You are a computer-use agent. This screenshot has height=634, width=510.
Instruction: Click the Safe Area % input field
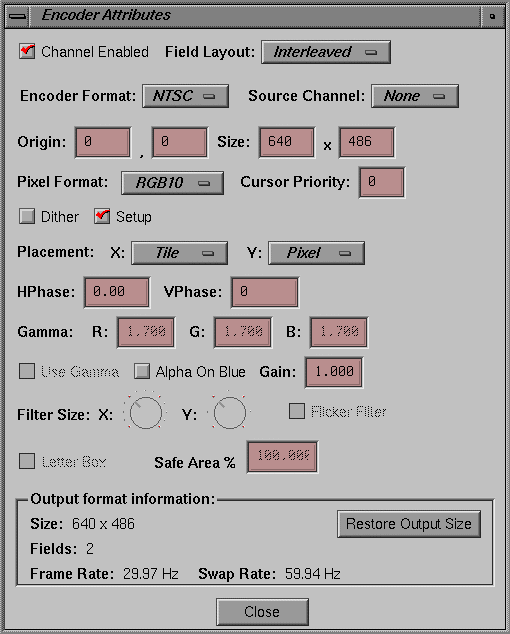pos(283,457)
